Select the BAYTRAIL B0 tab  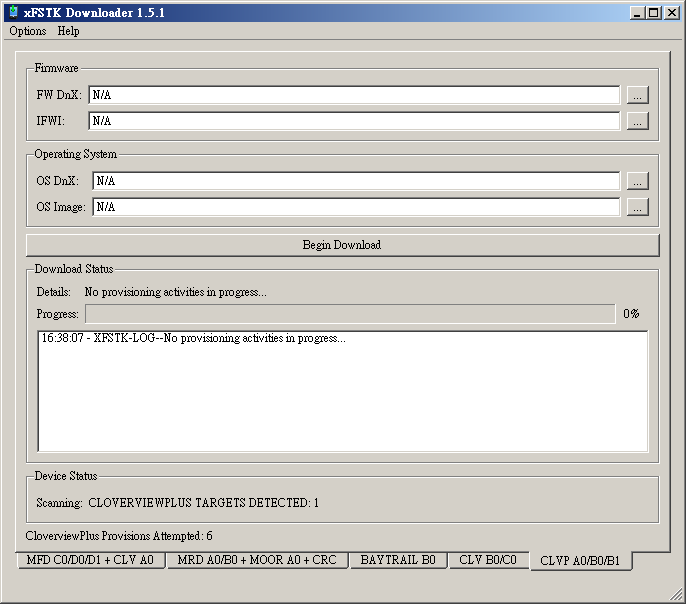click(x=398, y=560)
